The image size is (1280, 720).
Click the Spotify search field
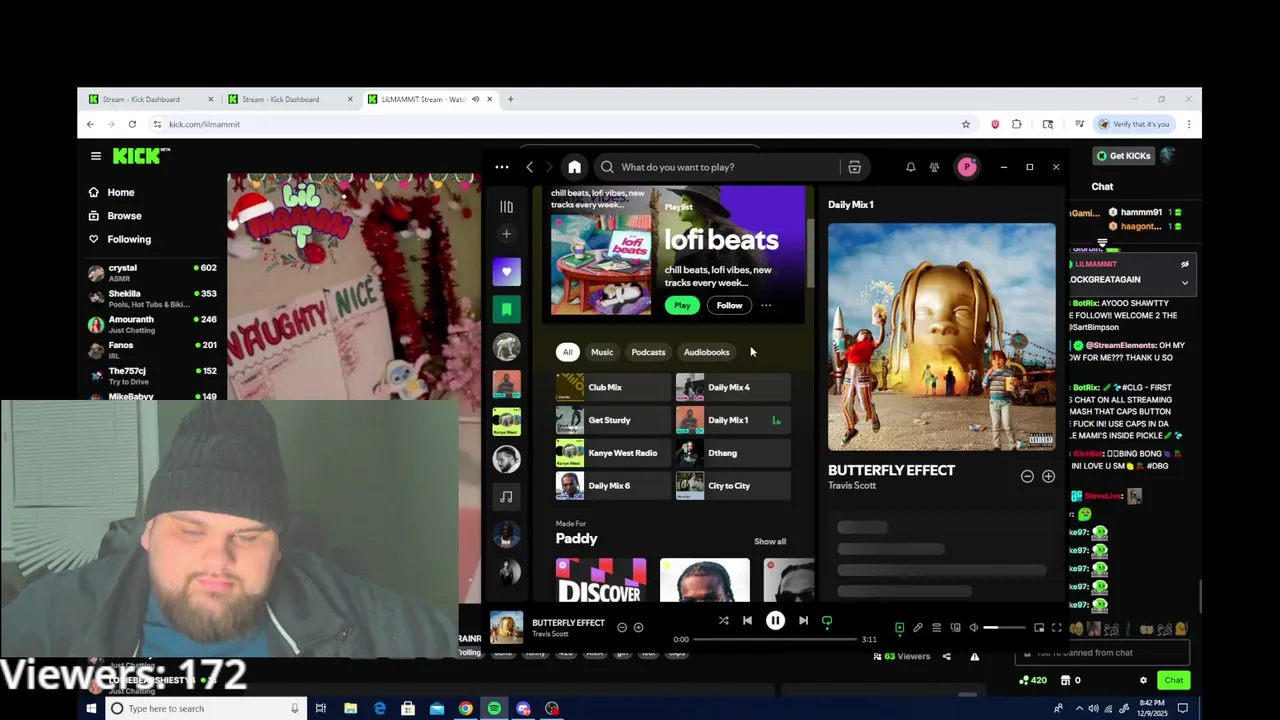[715, 167]
